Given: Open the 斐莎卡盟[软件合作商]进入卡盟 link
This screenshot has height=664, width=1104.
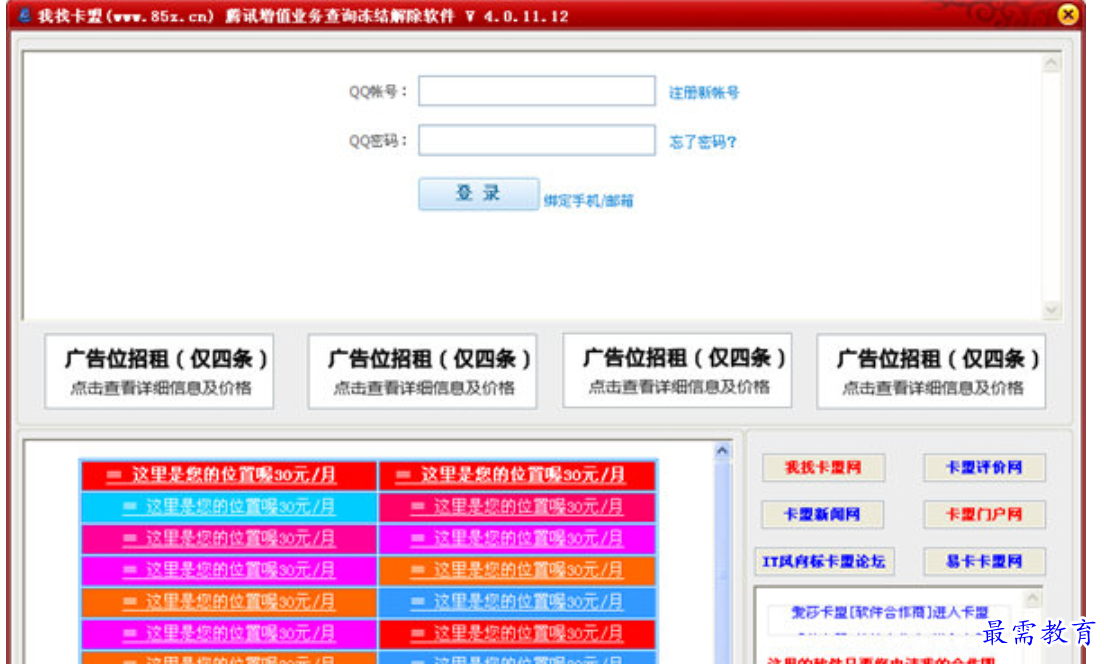Looking at the screenshot, I should pyautogui.click(x=890, y=613).
